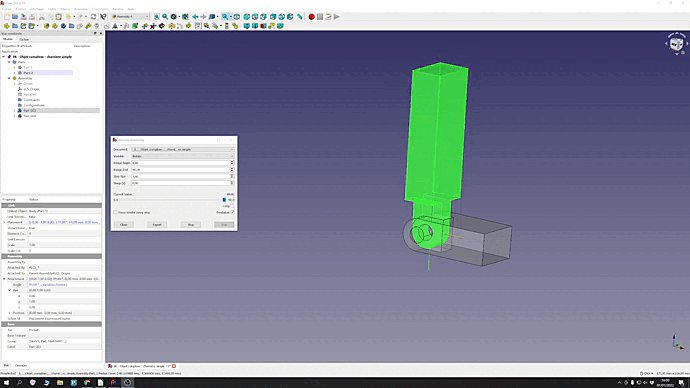Image resolution: width=690 pixels, height=388 pixels.
Task: Execute macro with the gray play triangle
Action: click(x=337, y=17)
